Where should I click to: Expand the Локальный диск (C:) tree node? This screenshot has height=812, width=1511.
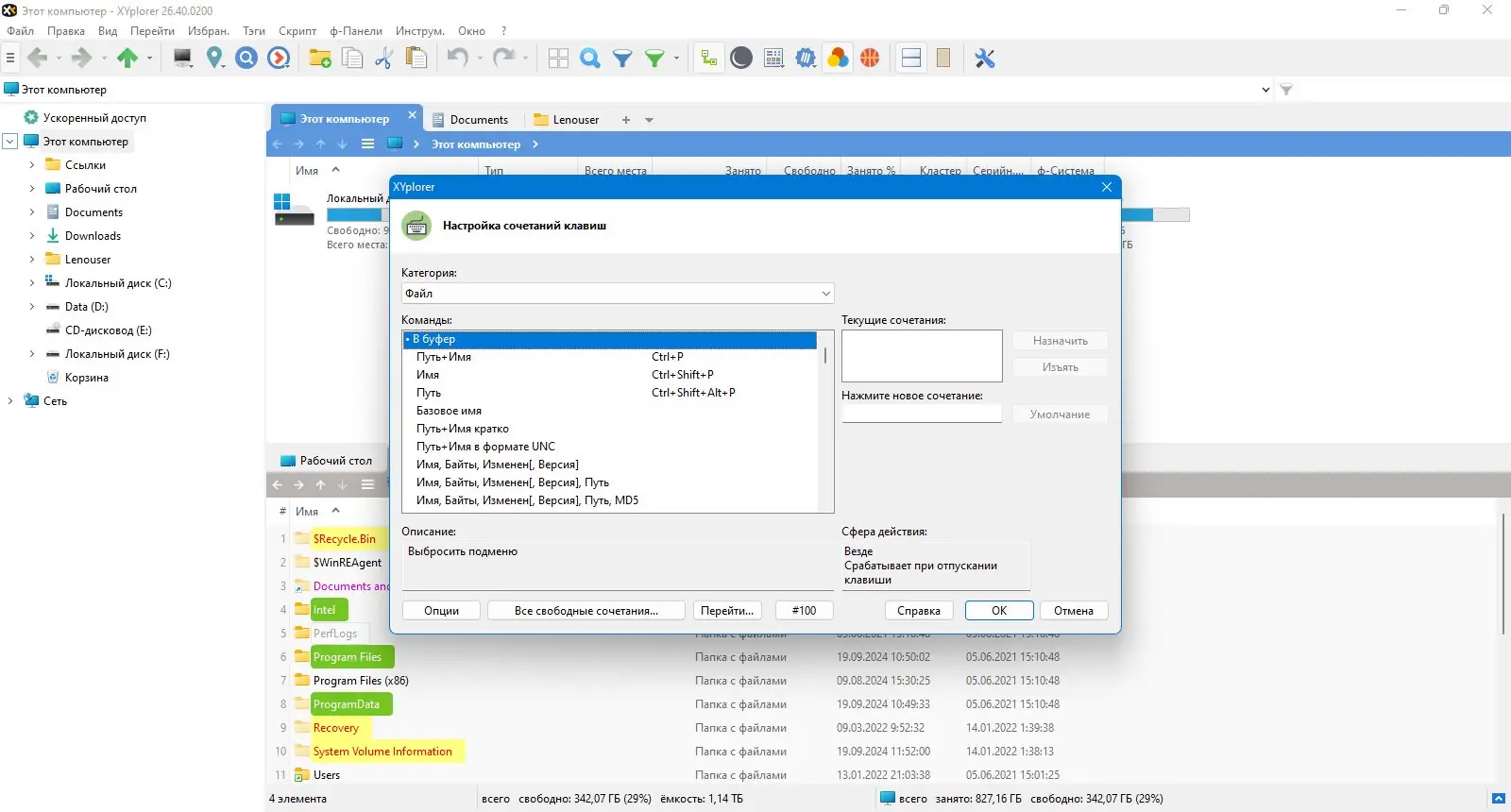tap(32, 282)
